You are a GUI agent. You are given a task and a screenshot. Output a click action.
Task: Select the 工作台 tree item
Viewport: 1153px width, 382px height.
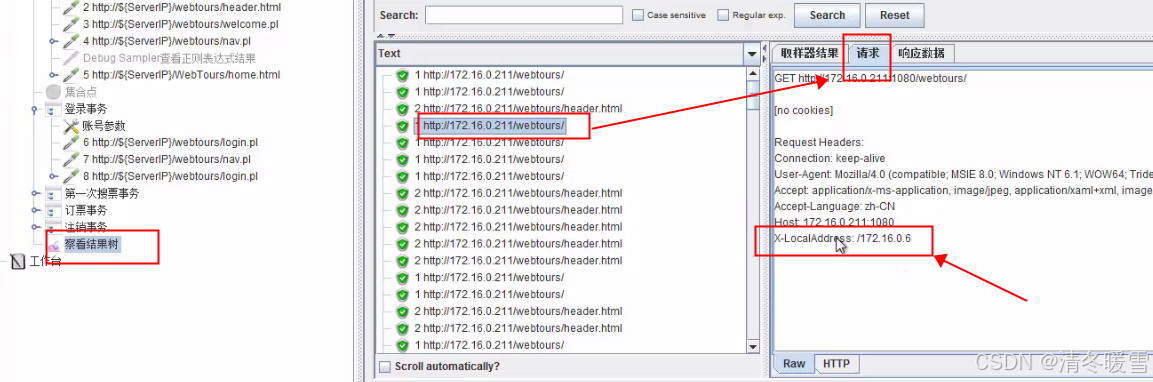(x=45, y=262)
